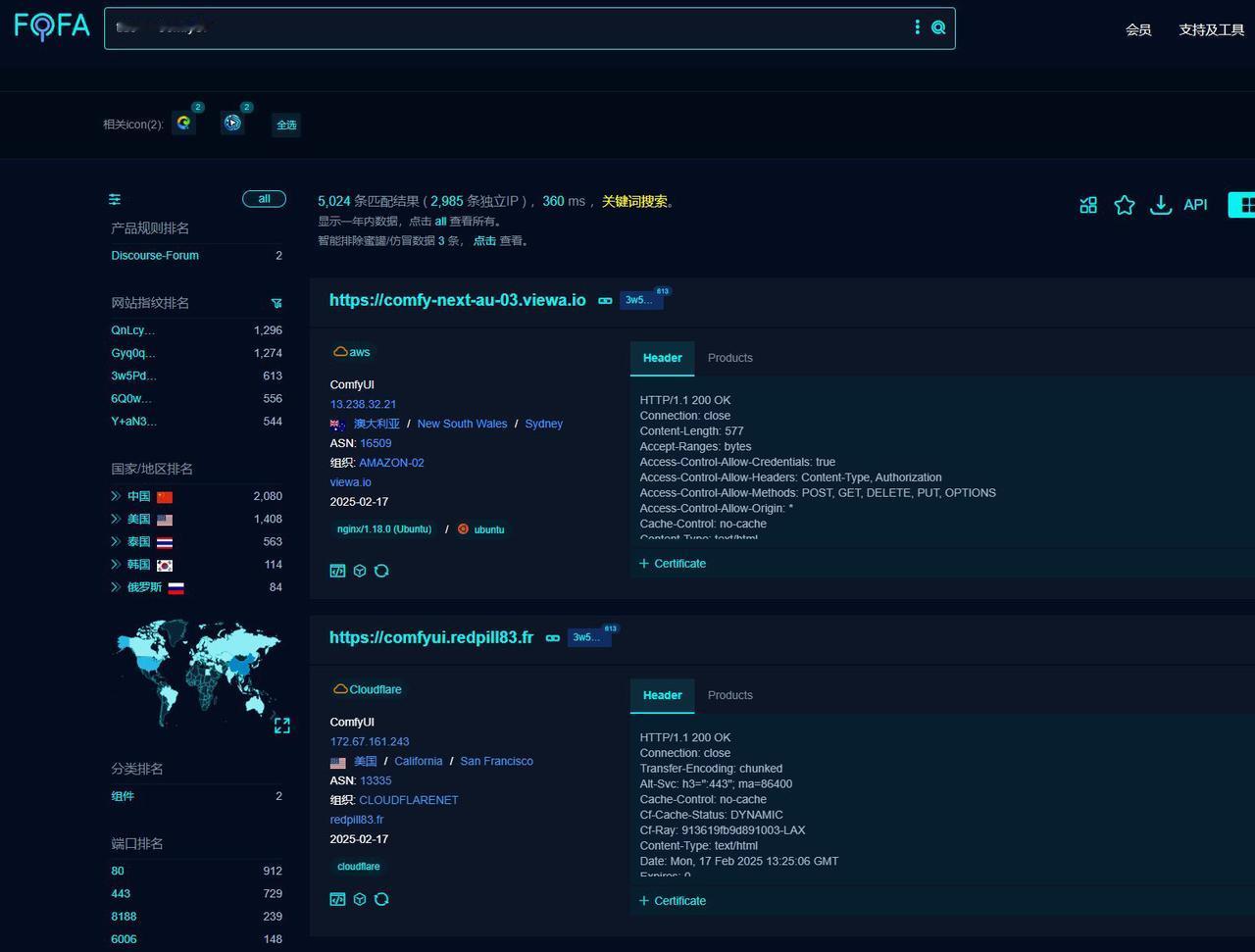Screen dimensions: 1255x952
Task: Click organization CLOUDFLARENET
Action: point(409,800)
